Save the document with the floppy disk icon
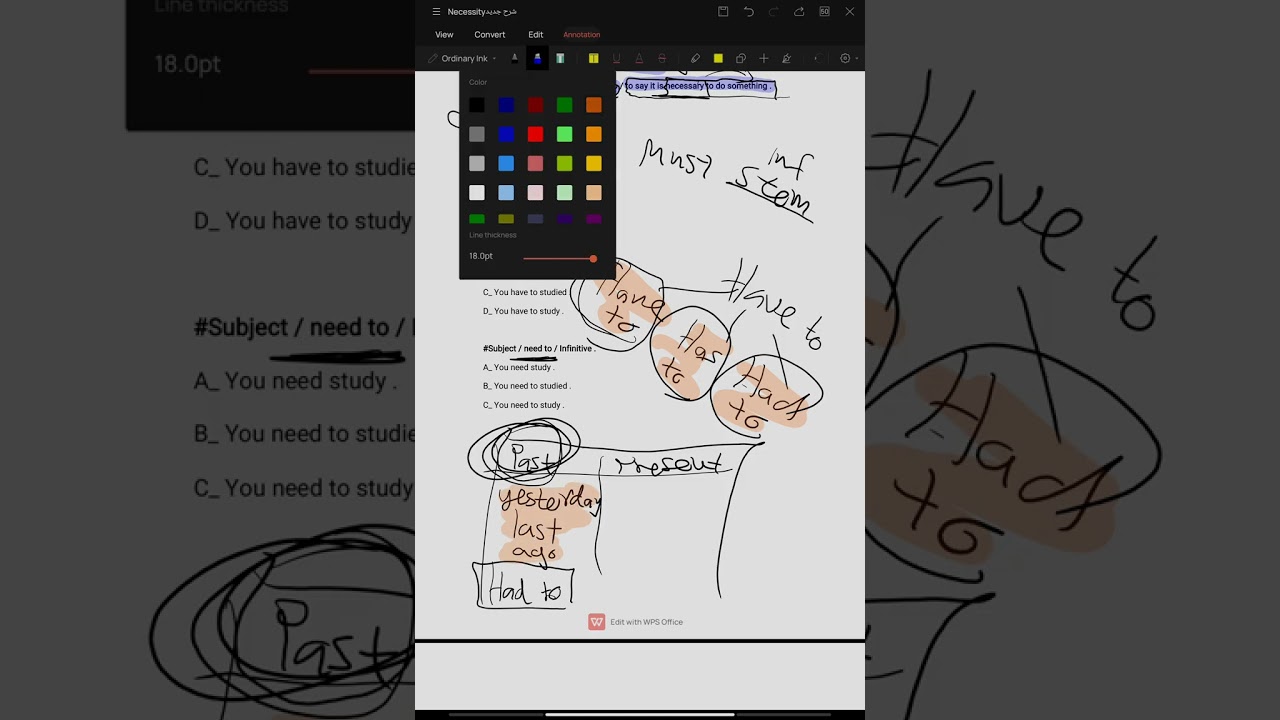 723,12
